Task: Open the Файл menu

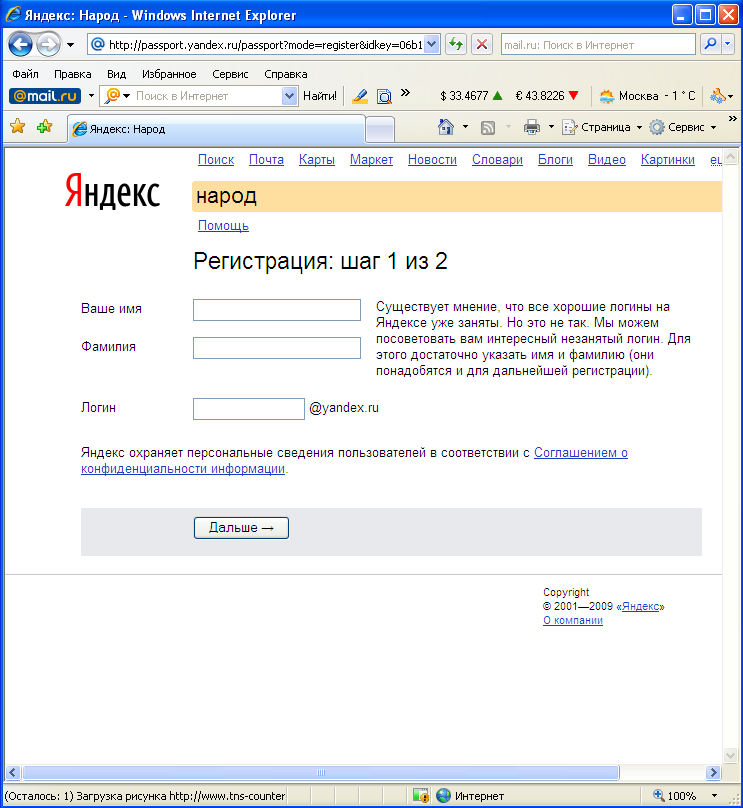Action: pyautogui.click(x=25, y=74)
